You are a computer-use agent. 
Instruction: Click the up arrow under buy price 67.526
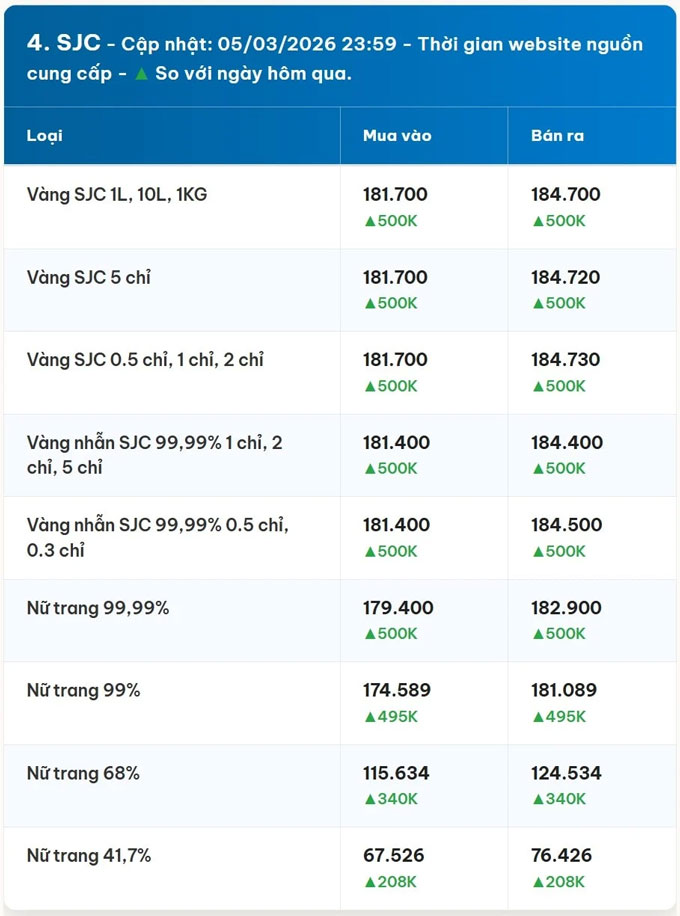pos(369,882)
